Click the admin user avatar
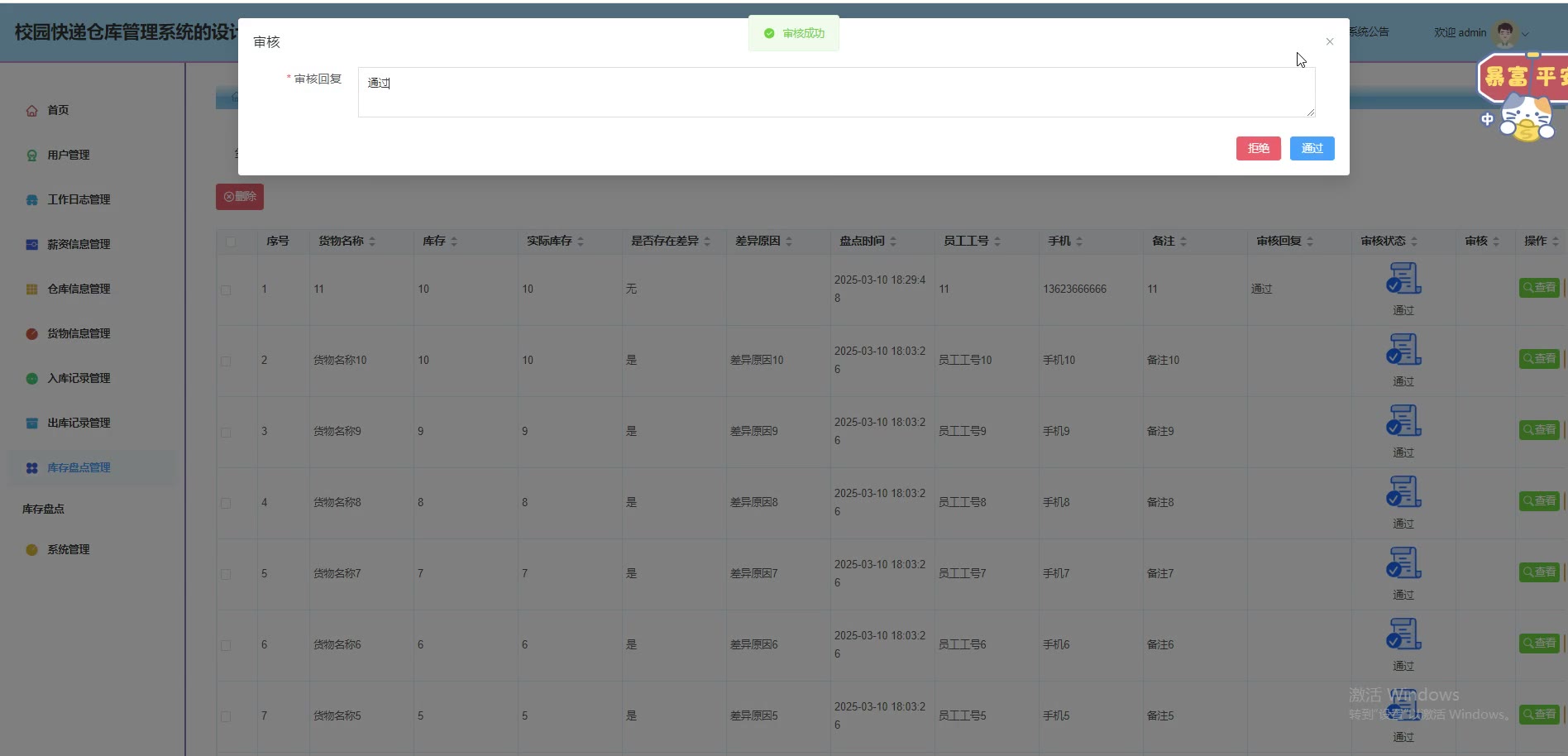 pos(1505,33)
